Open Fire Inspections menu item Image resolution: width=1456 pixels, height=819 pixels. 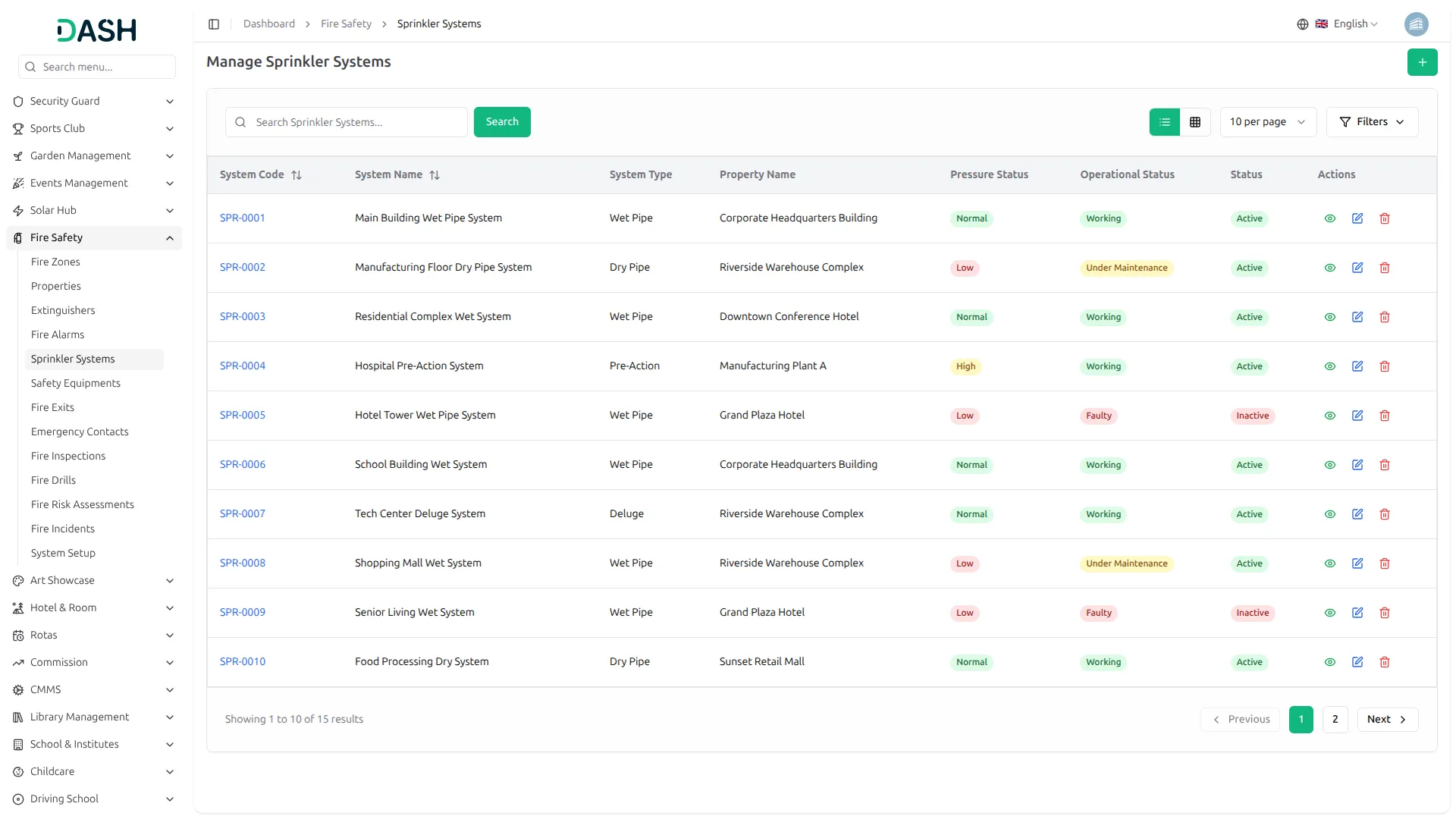pyautogui.click(x=68, y=456)
